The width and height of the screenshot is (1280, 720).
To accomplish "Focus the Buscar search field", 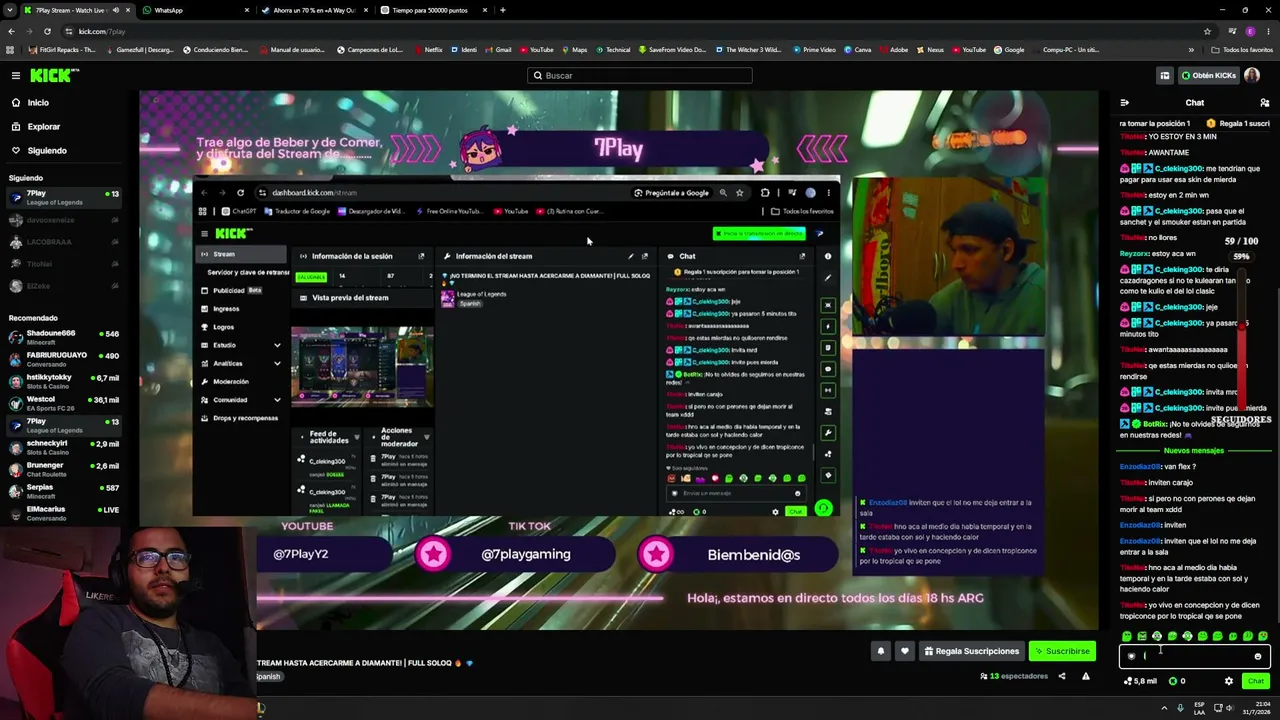I will (640, 75).
